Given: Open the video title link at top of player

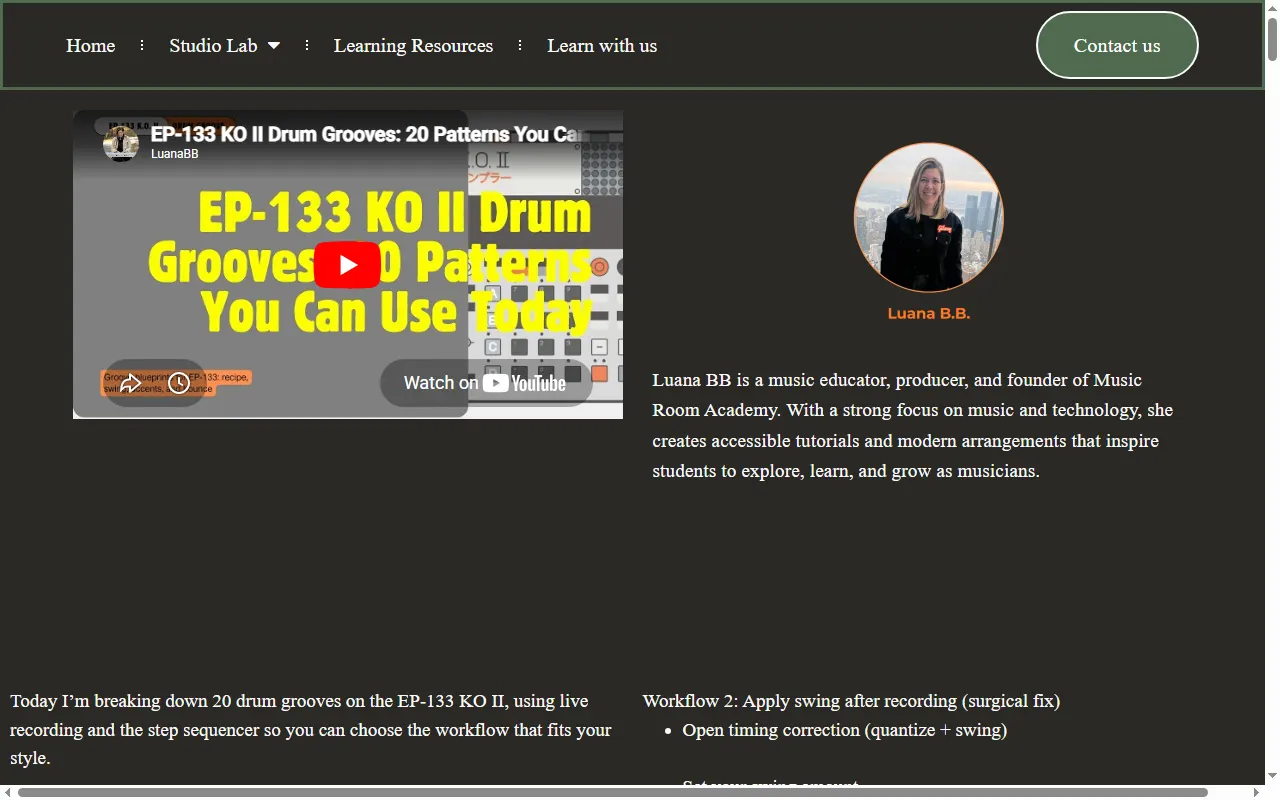Looking at the screenshot, I should coord(366,134).
